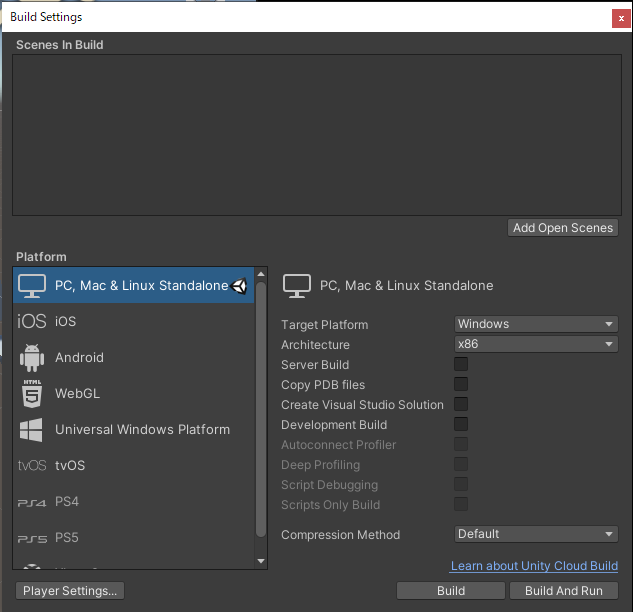Click the Unity logo on the selected platform

[239, 286]
